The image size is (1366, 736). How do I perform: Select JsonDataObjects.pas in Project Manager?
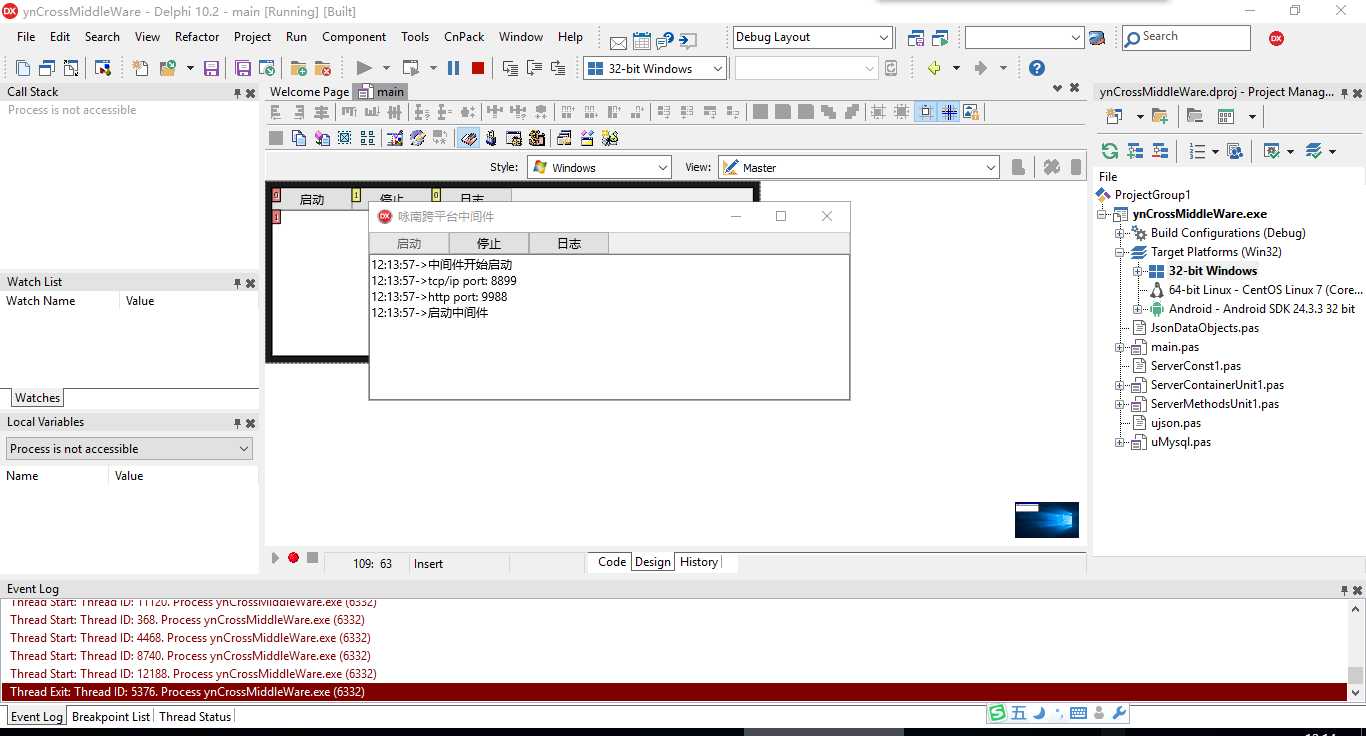tap(1204, 328)
